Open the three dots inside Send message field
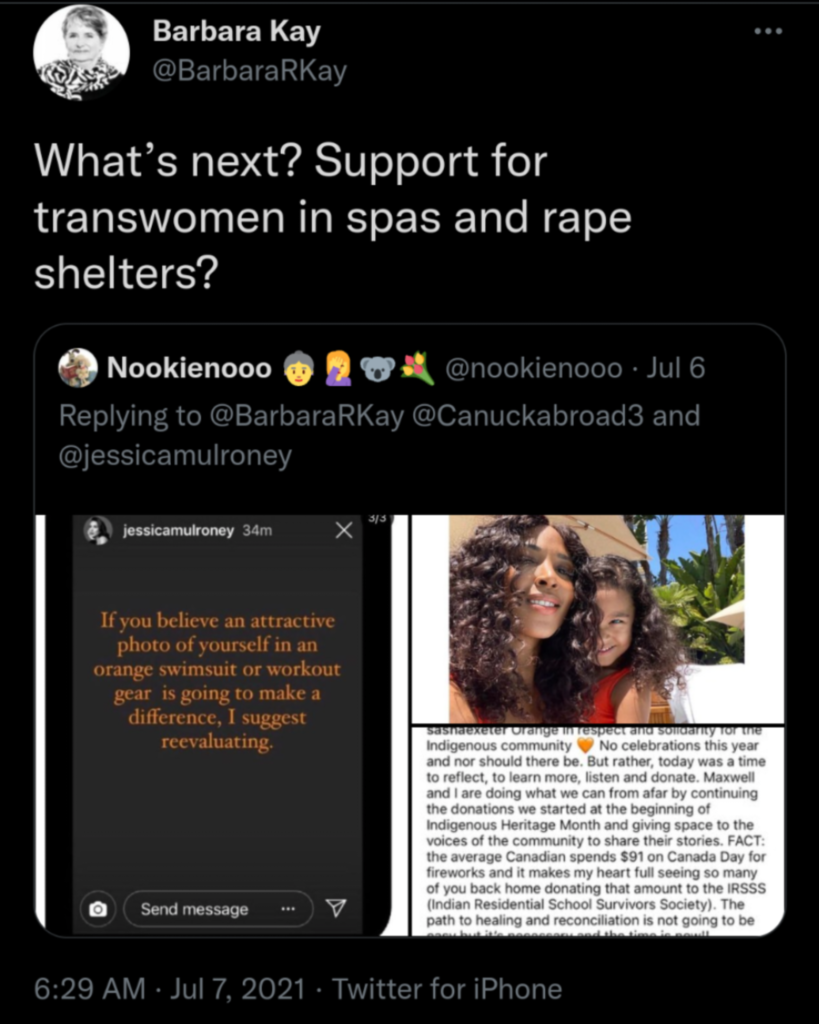This screenshot has width=819, height=1024. pos(288,908)
